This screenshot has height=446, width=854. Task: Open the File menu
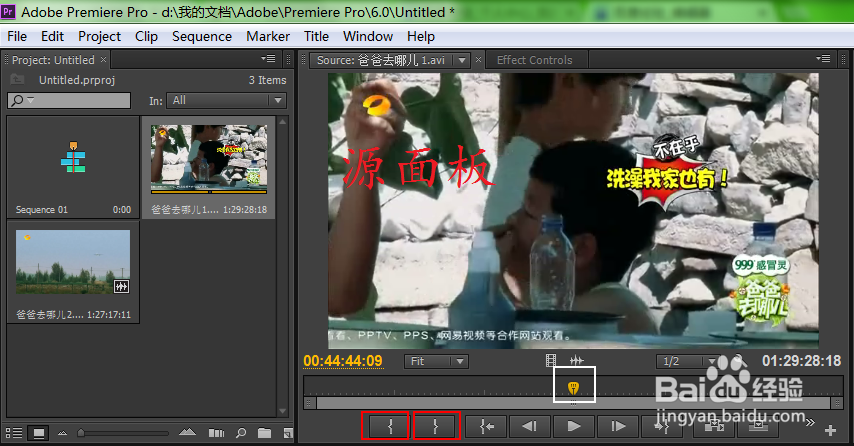(x=17, y=36)
